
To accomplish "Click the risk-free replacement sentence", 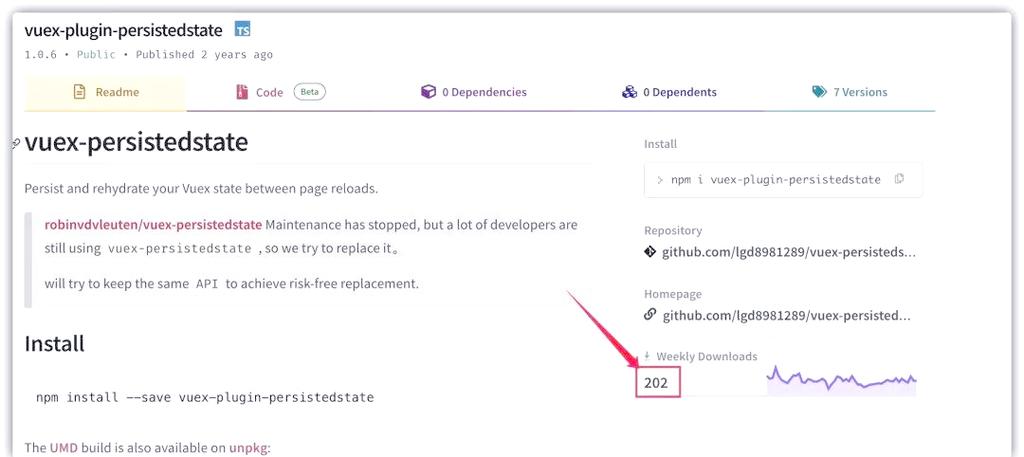I will pyautogui.click(x=231, y=284).
